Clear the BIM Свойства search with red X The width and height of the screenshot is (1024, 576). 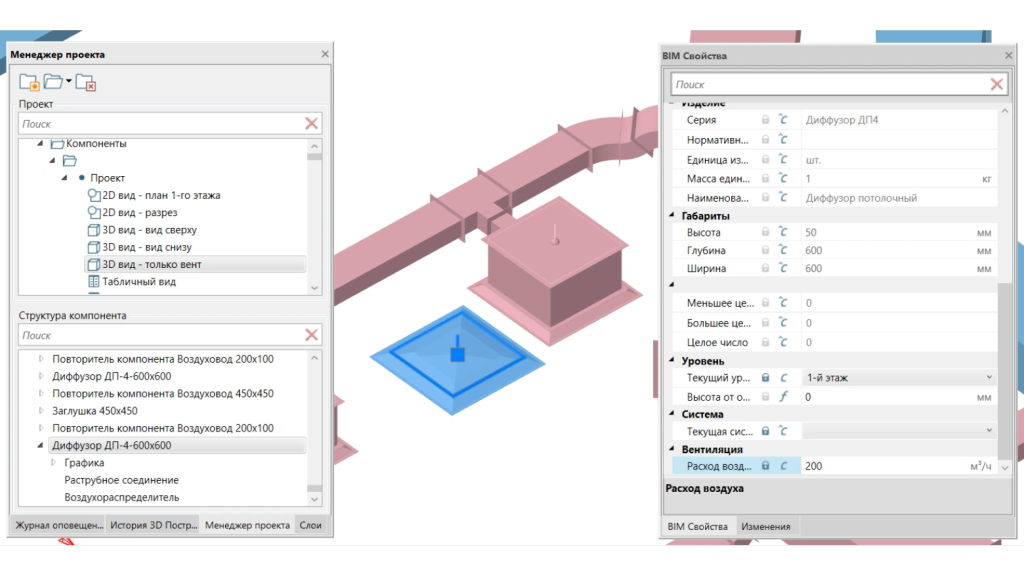[996, 85]
